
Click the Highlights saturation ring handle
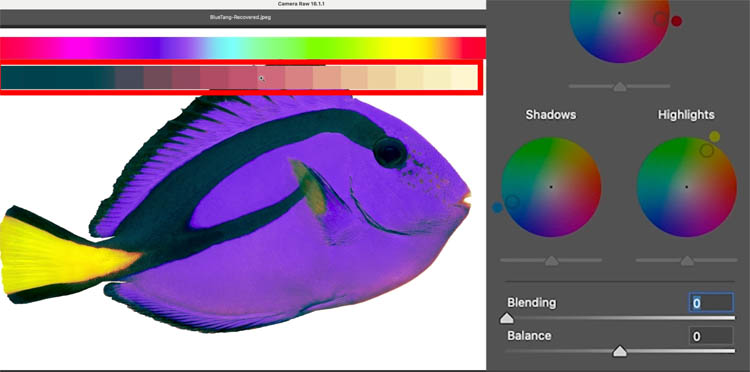click(706, 151)
